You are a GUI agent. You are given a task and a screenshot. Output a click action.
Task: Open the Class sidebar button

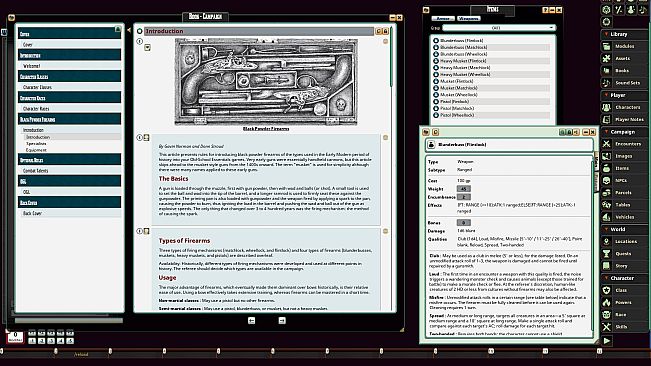point(624,290)
